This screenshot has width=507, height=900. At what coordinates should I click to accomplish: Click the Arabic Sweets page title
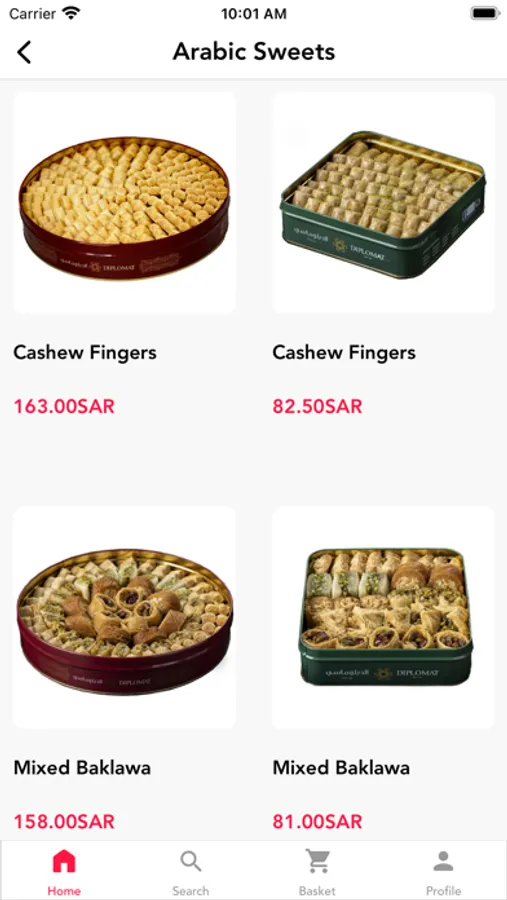click(254, 52)
